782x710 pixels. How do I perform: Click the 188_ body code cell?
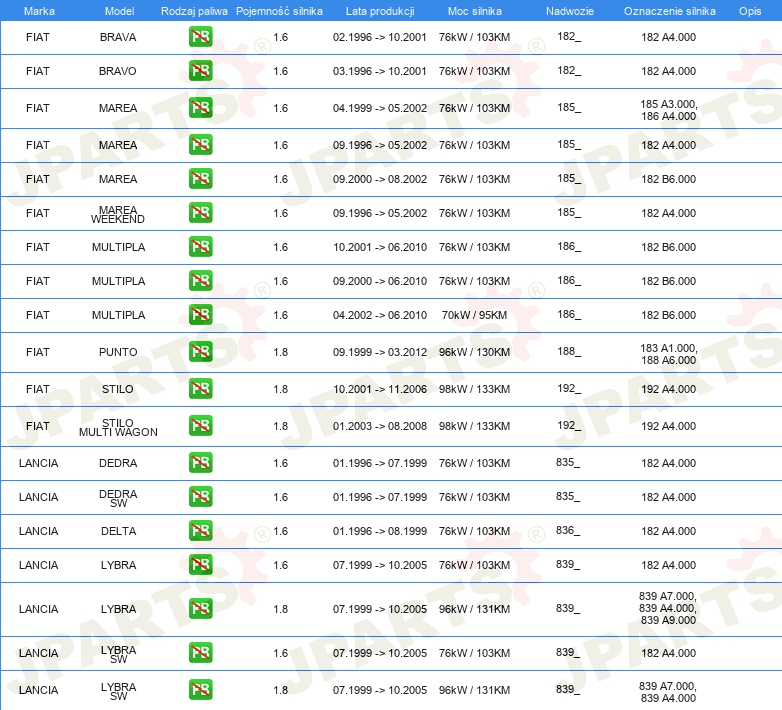coord(569,352)
